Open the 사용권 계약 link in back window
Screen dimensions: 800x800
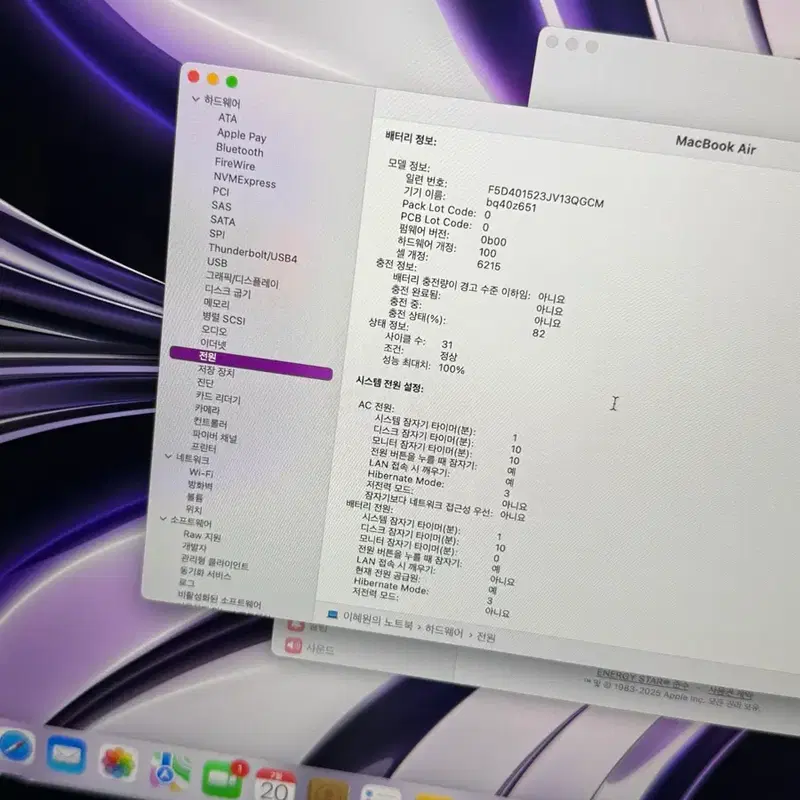point(731,692)
